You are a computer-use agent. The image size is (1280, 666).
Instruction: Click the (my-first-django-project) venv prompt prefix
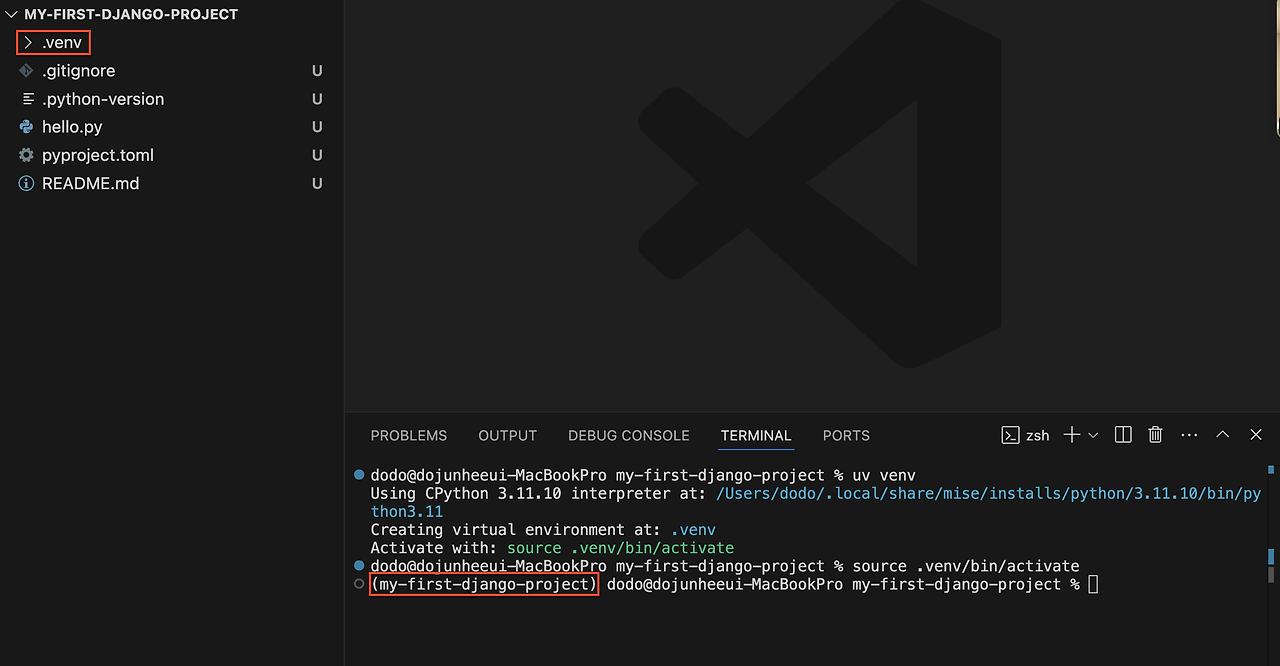[484, 584]
